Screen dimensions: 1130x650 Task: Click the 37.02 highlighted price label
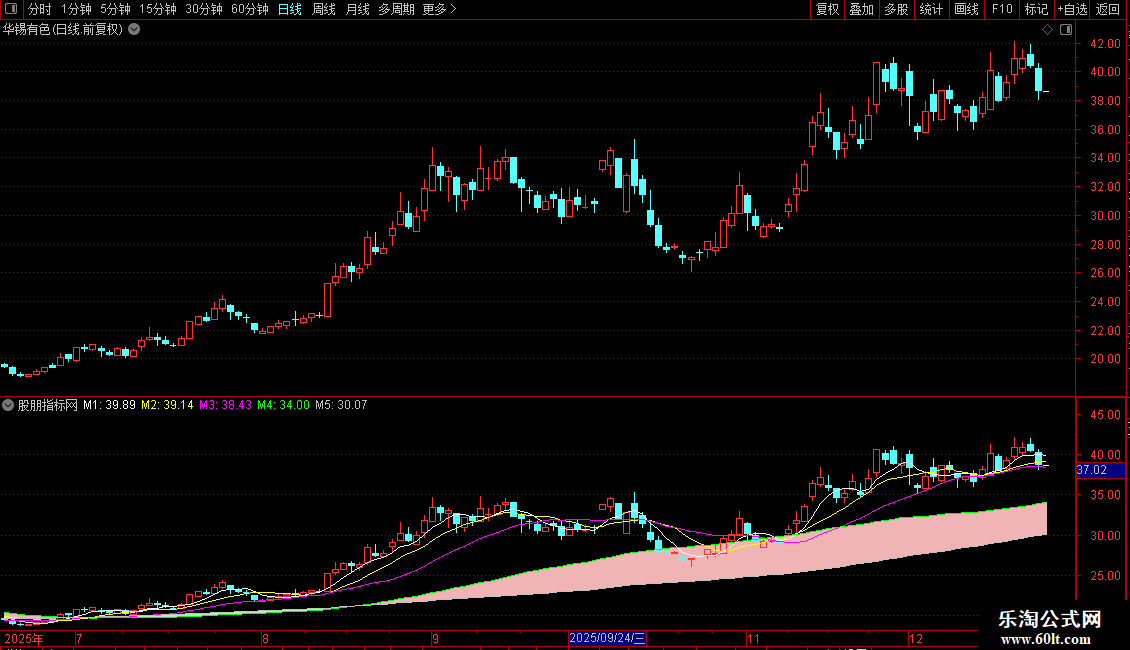point(1100,470)
